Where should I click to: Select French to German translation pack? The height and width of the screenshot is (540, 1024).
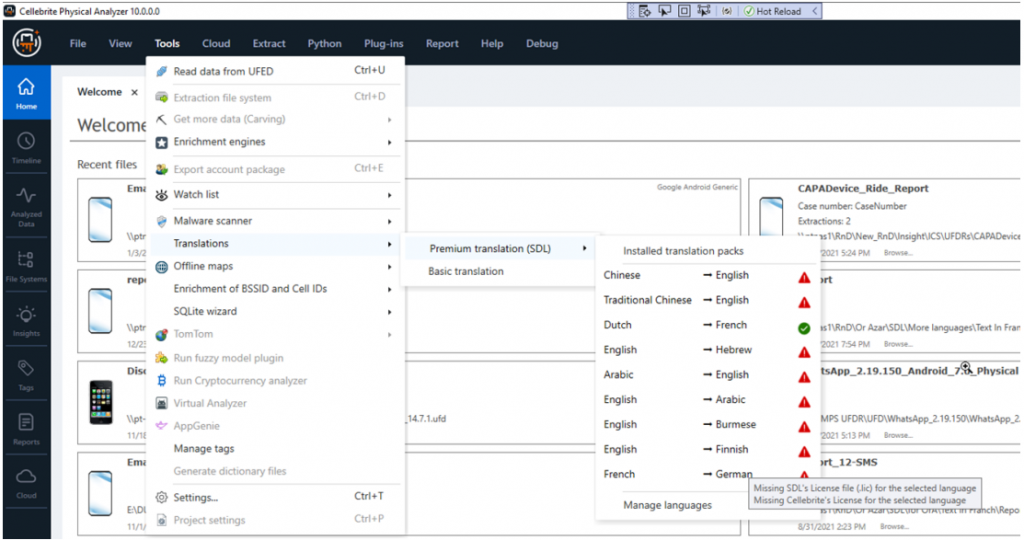click(x=708, y=474)
